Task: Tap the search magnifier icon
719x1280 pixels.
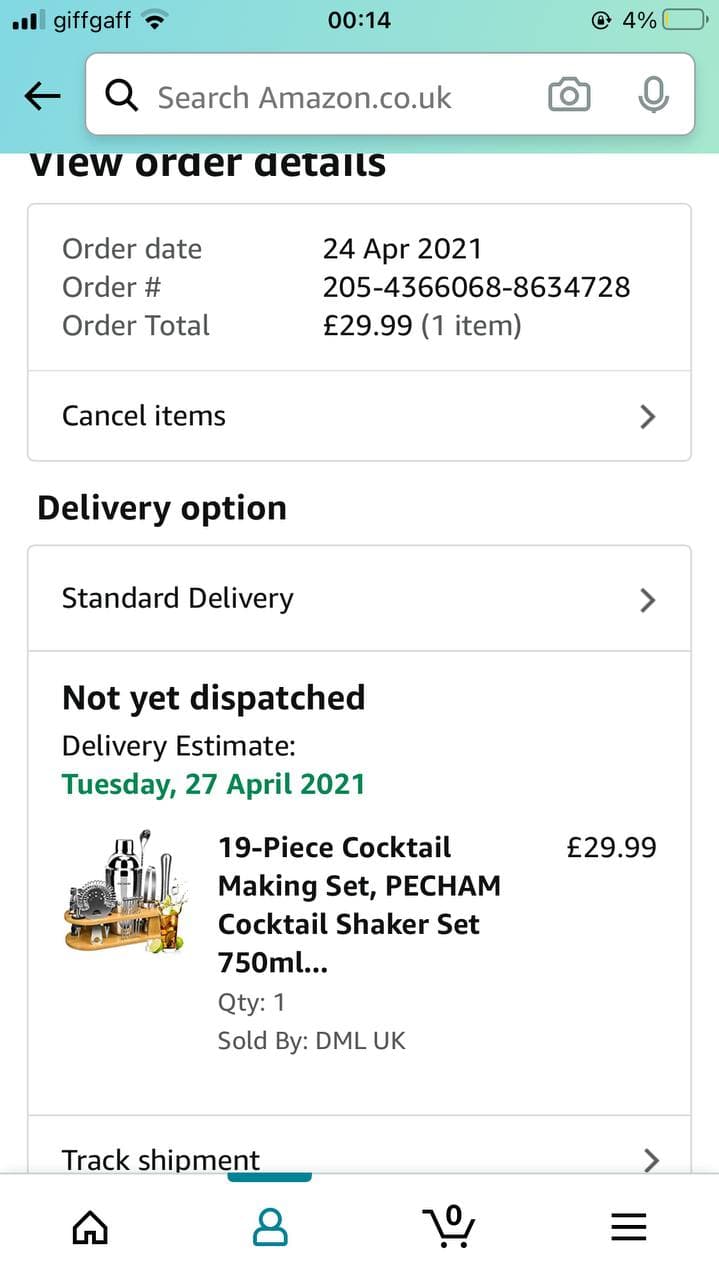Action: point(121,96)
